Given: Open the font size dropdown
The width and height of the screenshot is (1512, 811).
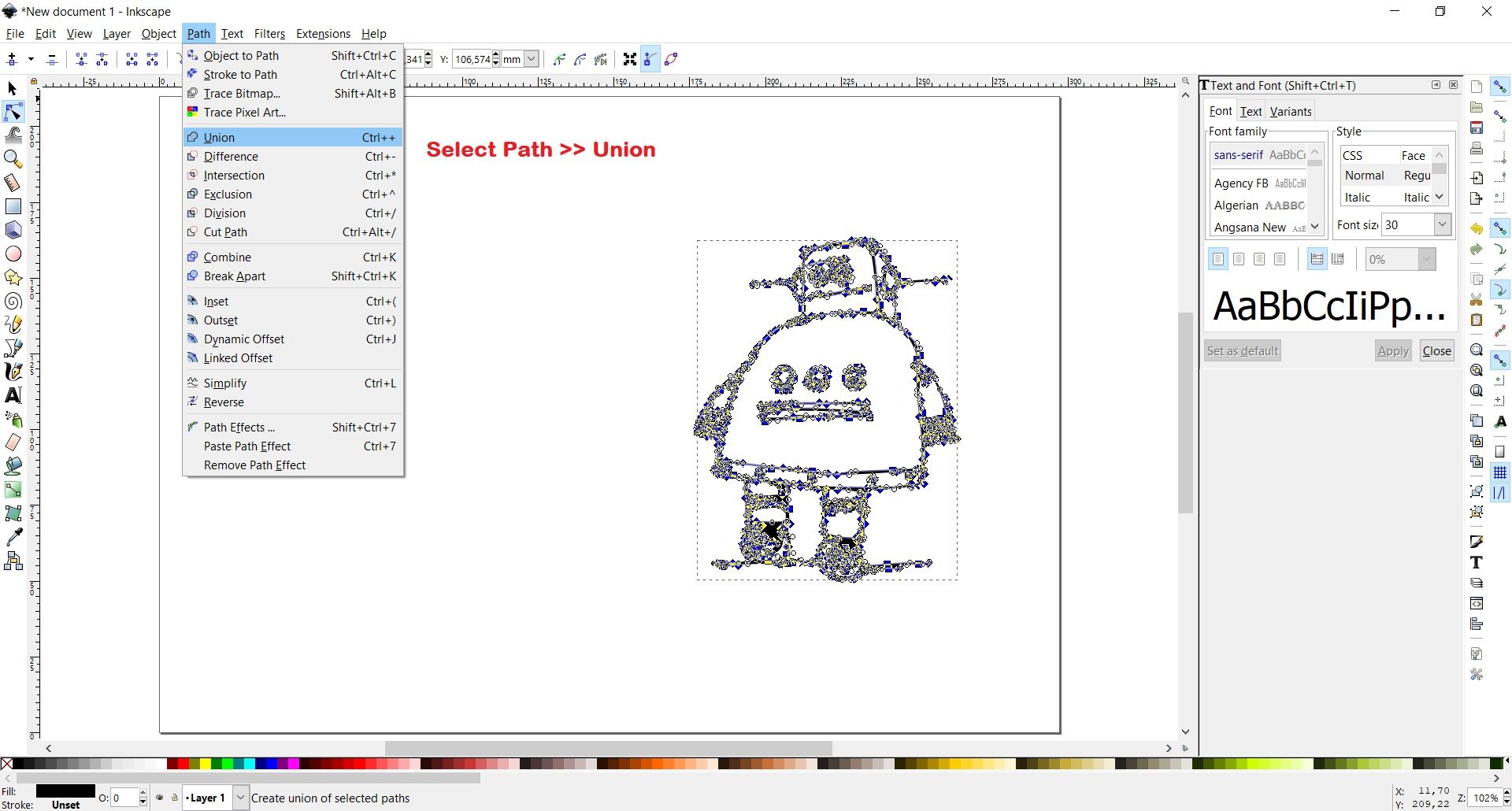Looking at the screenshot, I should pyautogui.click(x=1441, y=224).
